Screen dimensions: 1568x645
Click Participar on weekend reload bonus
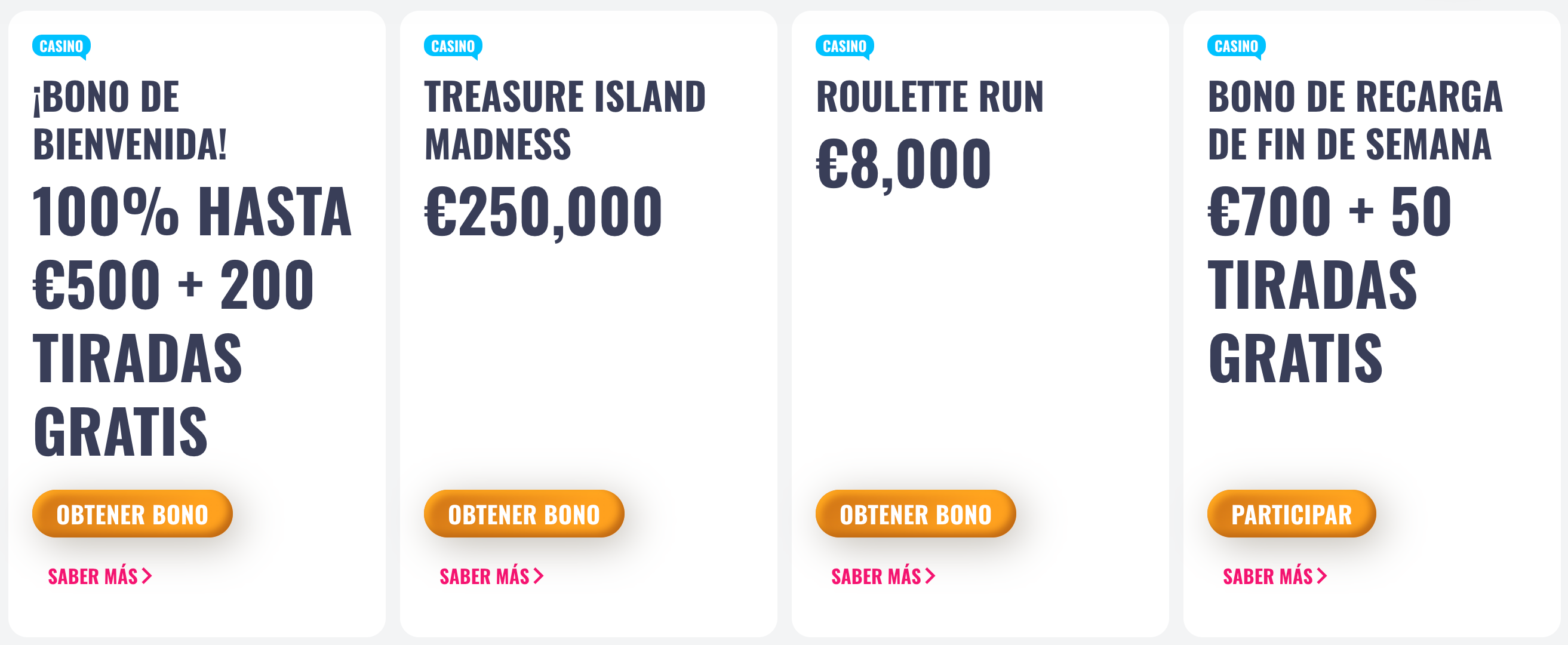(x=1291, y=514)
